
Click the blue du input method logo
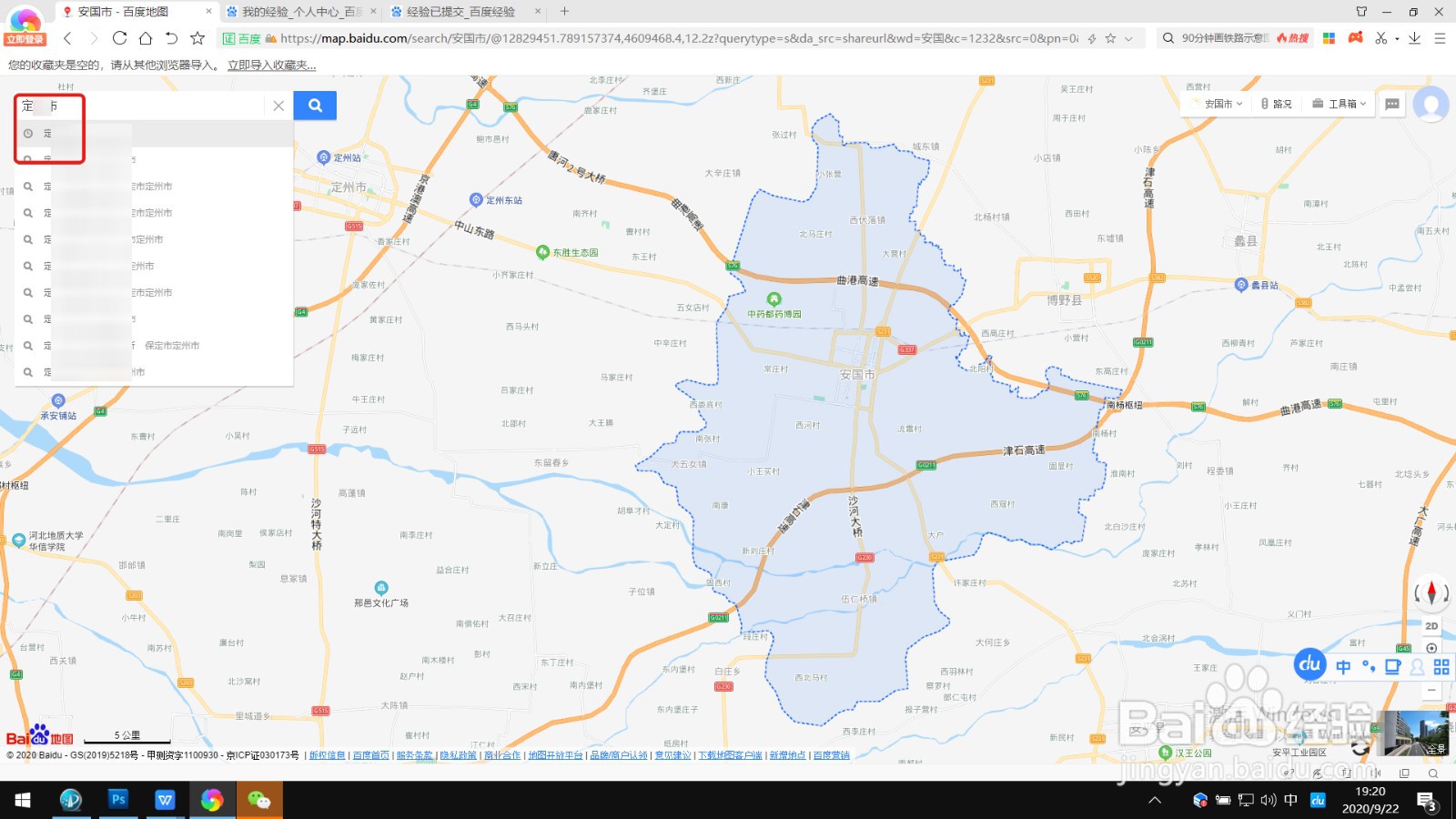click(x=1309, y=664)
